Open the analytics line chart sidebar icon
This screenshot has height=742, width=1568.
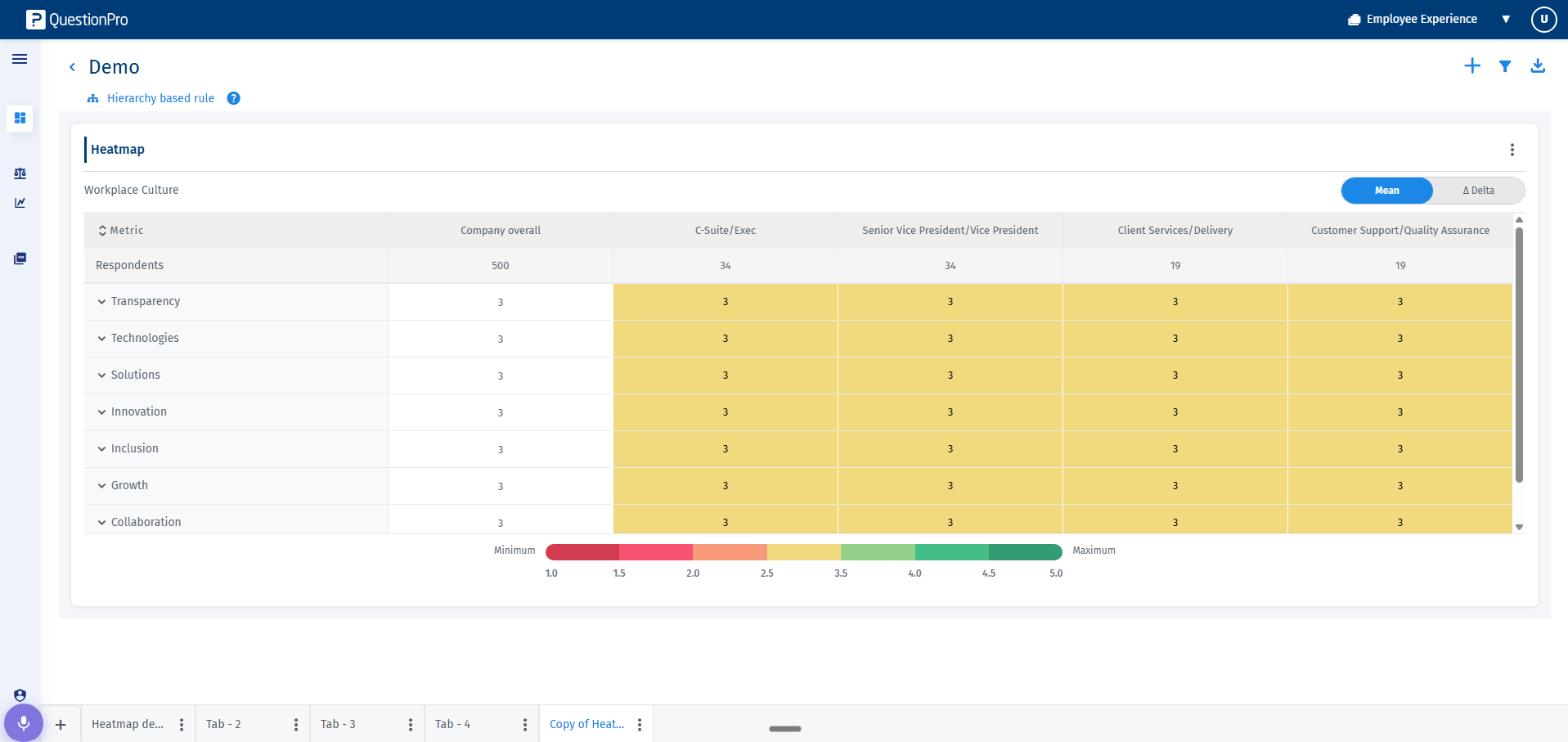pyautogui.click(x=20, y=203)
